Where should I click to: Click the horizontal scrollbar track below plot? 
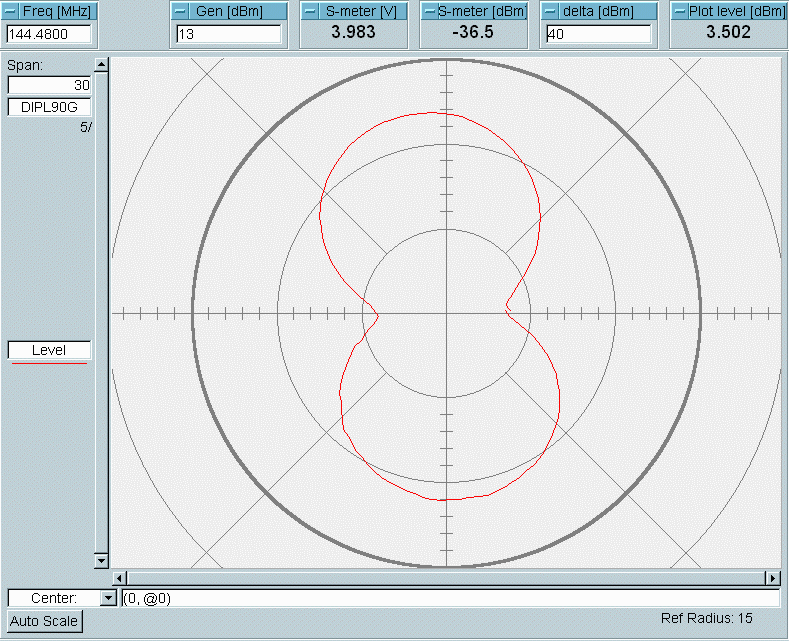pyautogui.click(x=446, y=578)
